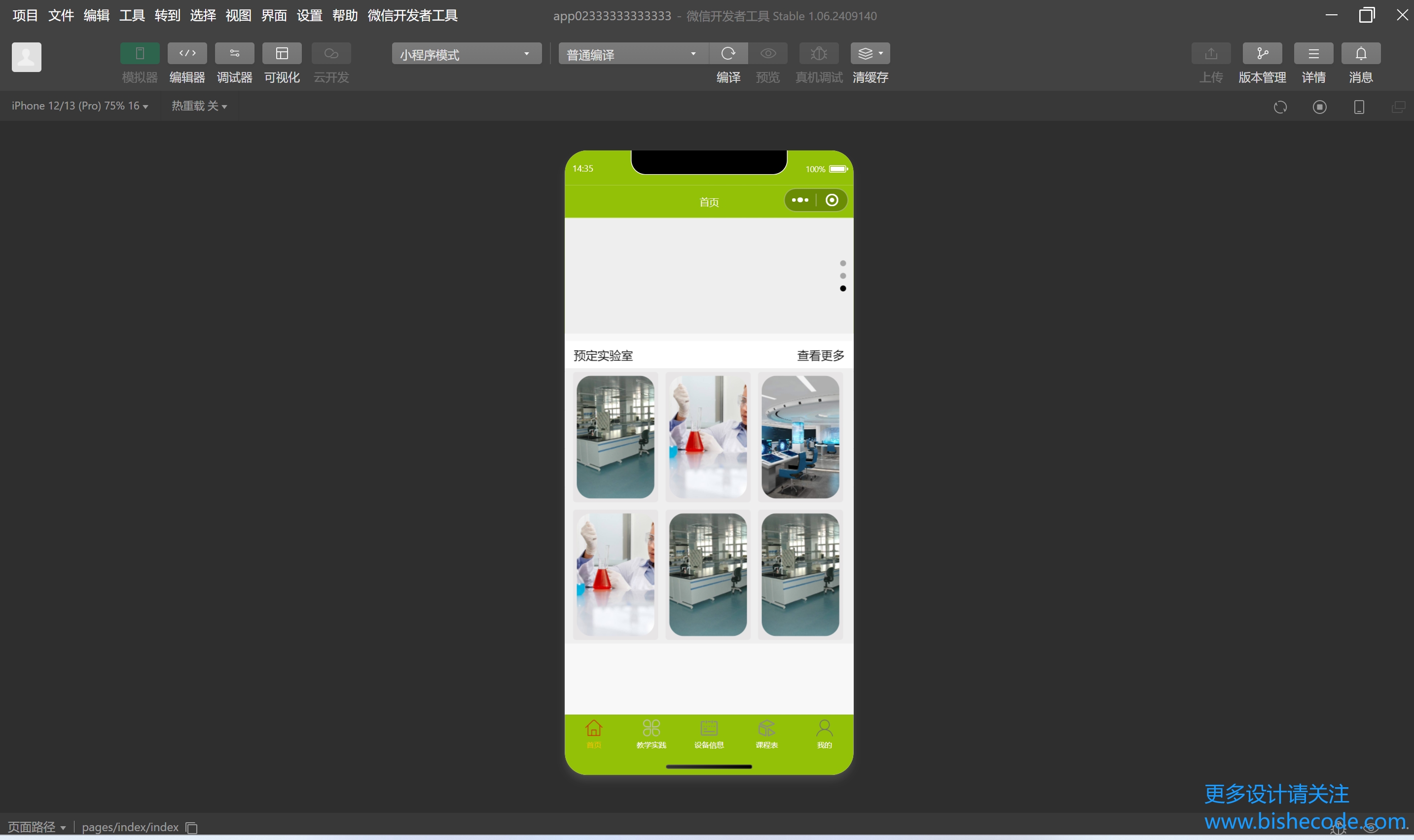
Task: Tap the 设备信息 tab in phone
Action: [x=708, y=734]
